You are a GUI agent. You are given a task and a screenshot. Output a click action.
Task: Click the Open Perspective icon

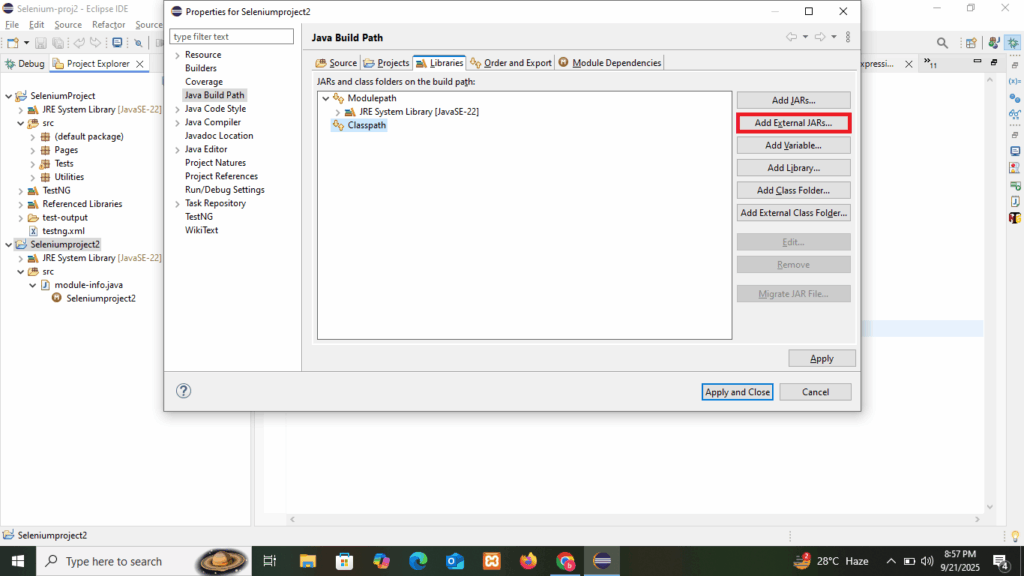pos(970,43)
